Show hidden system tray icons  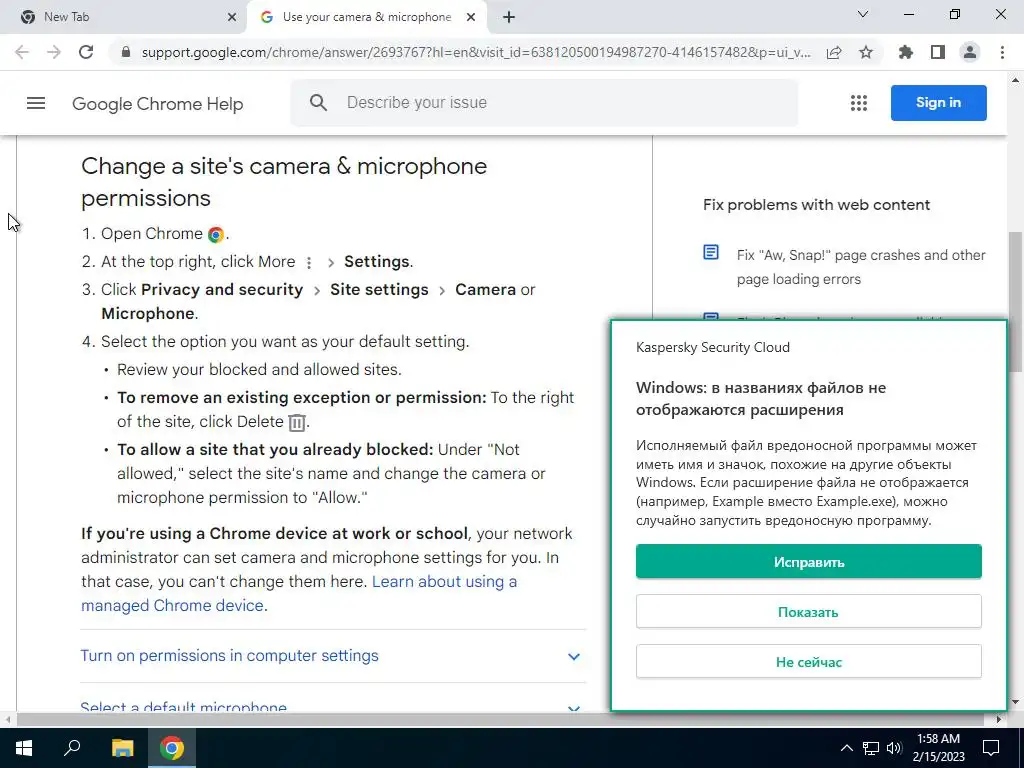tap(846, 748)
